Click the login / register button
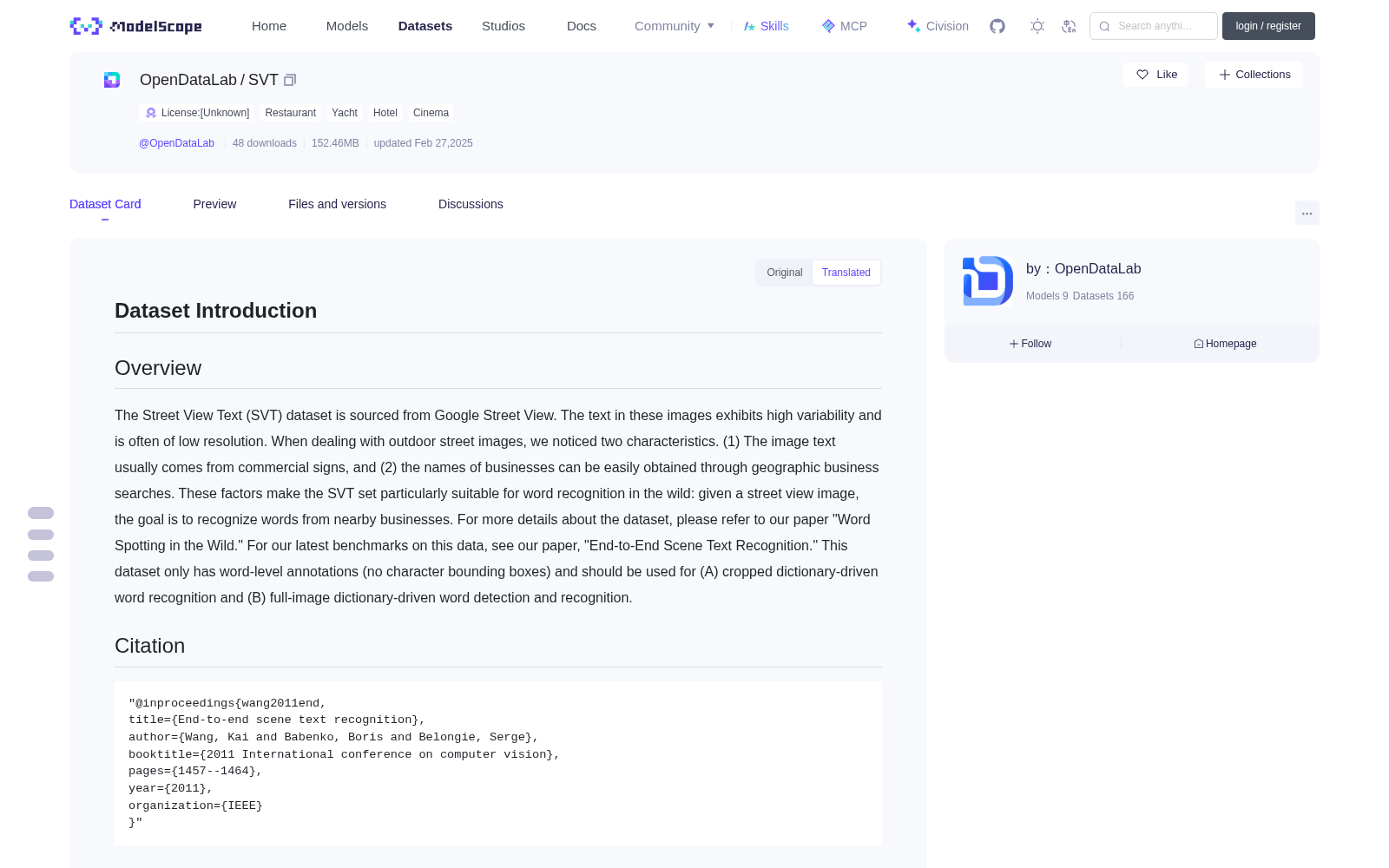1389x868 pixels. click(1268, 26)
